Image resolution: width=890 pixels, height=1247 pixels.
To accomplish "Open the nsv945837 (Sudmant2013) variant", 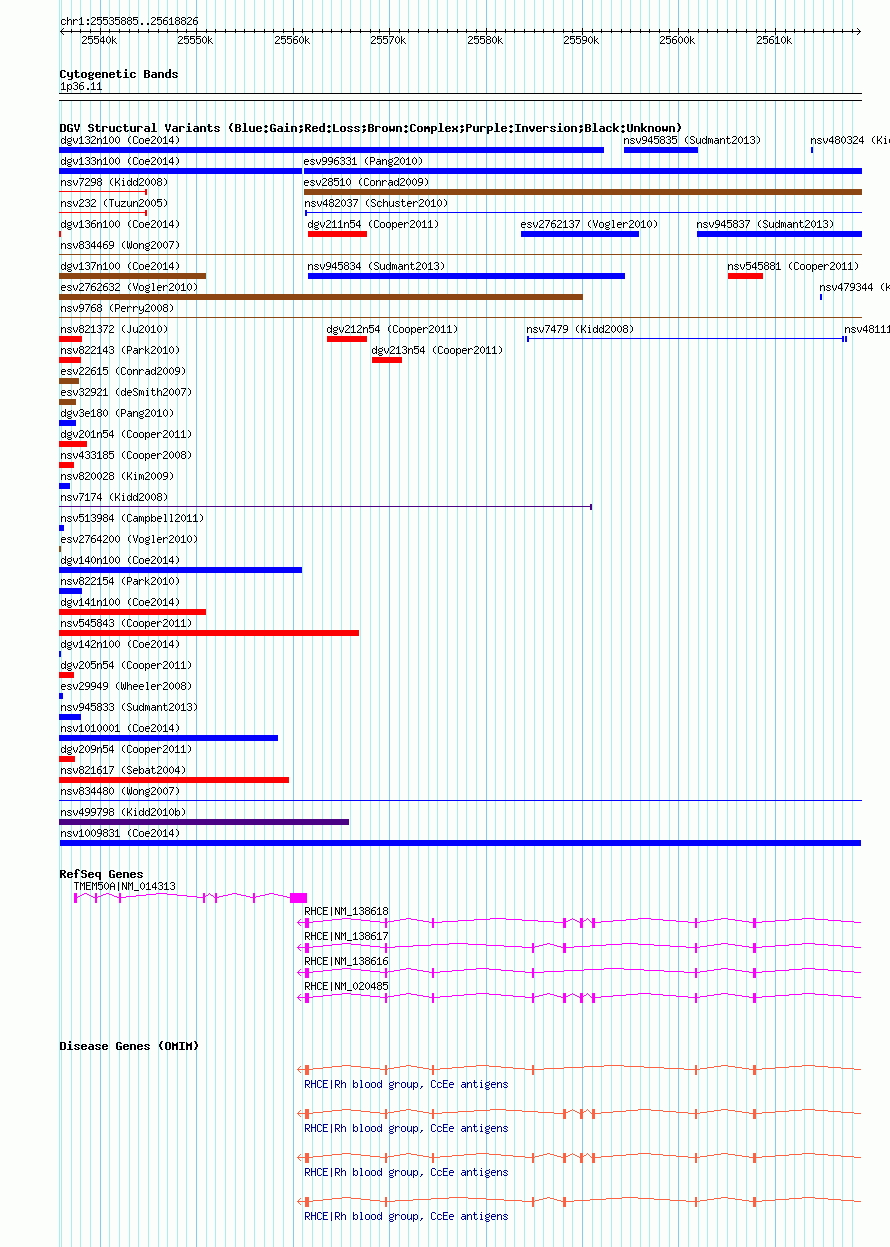I will coord(779,234).
